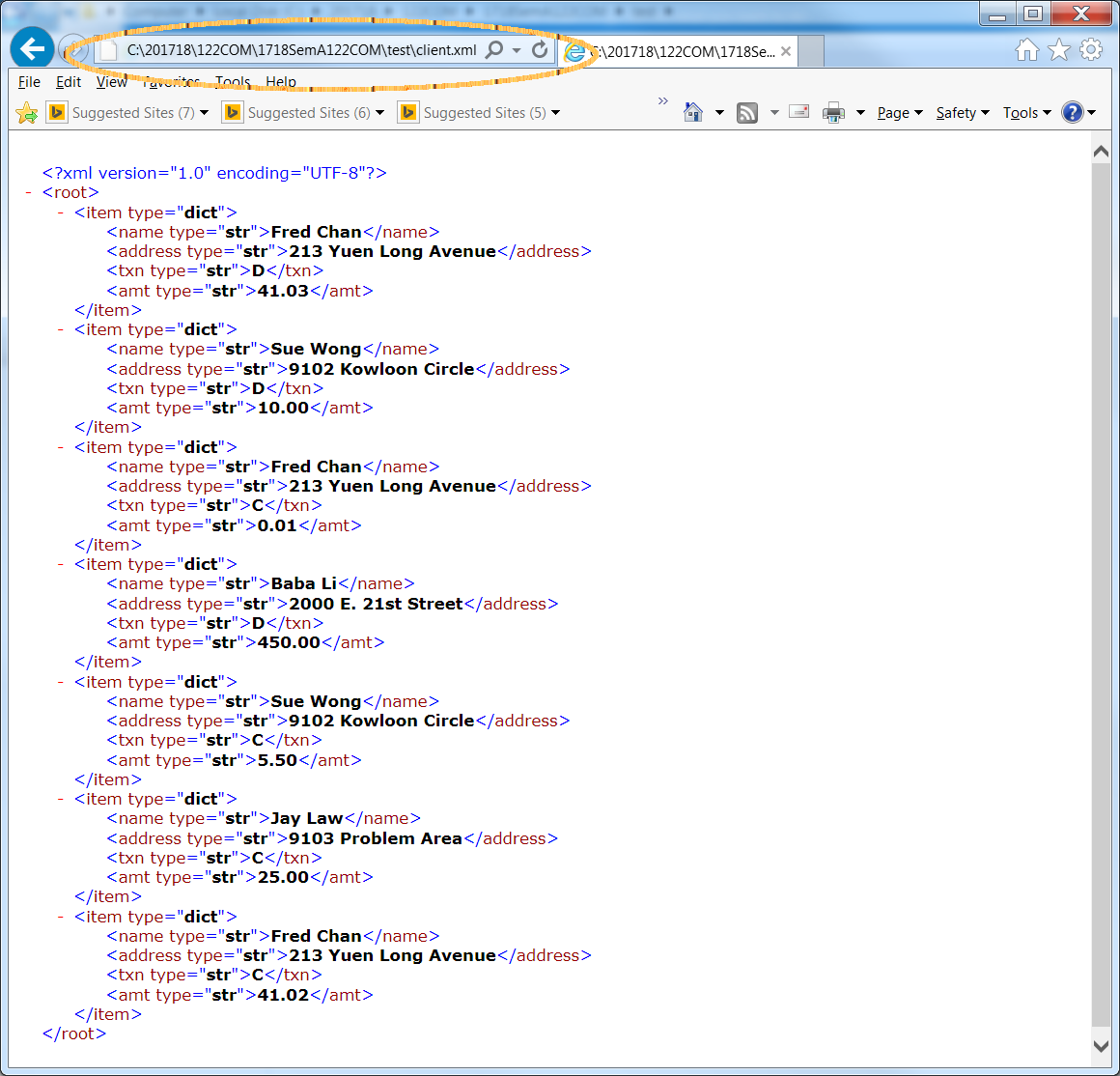Collapse the Baba Li item node
Viewport: 1120px width, 1076px height.
61,564
